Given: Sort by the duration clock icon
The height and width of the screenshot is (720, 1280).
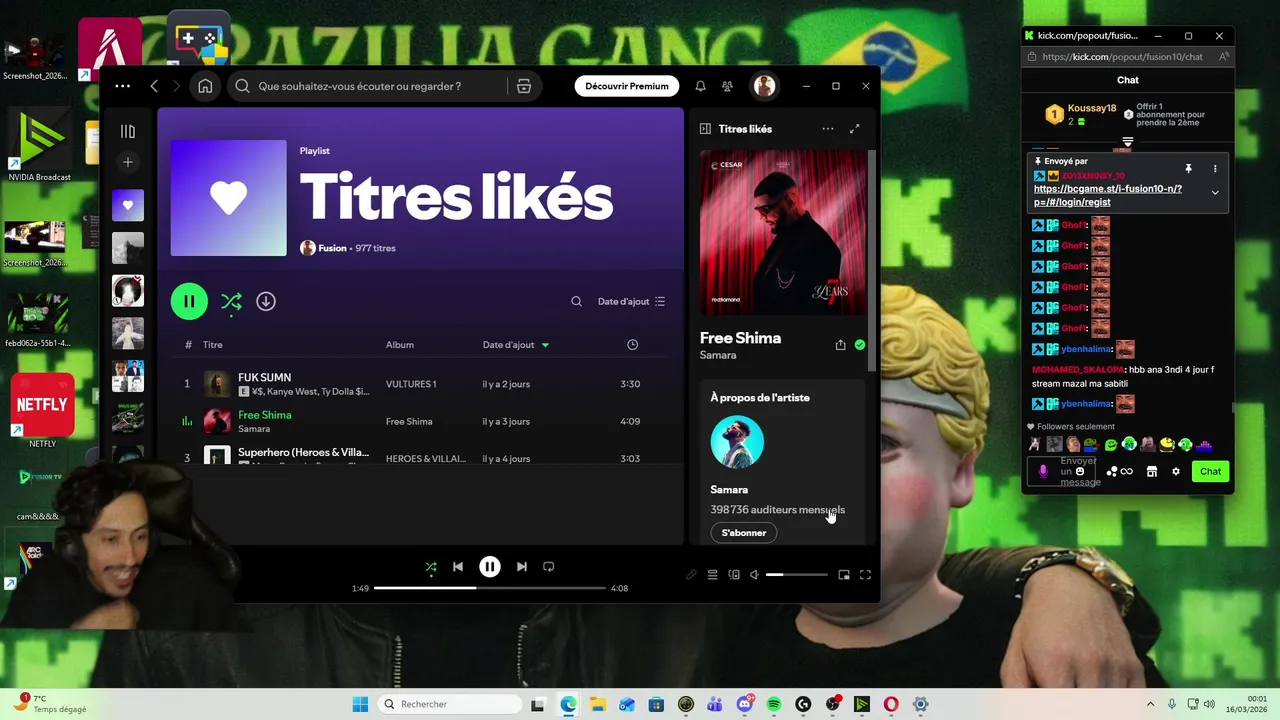Looking at the screenshot, I should 632,345.
